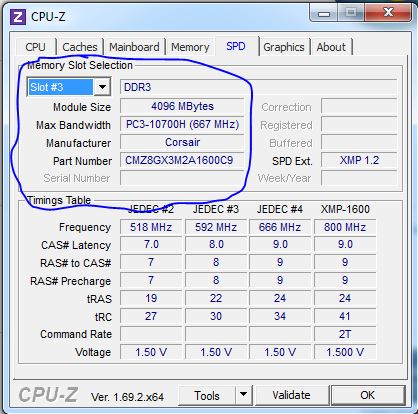
Task: Expand the Tools button dropdown arrow
Action: click(x=244, y=395)
